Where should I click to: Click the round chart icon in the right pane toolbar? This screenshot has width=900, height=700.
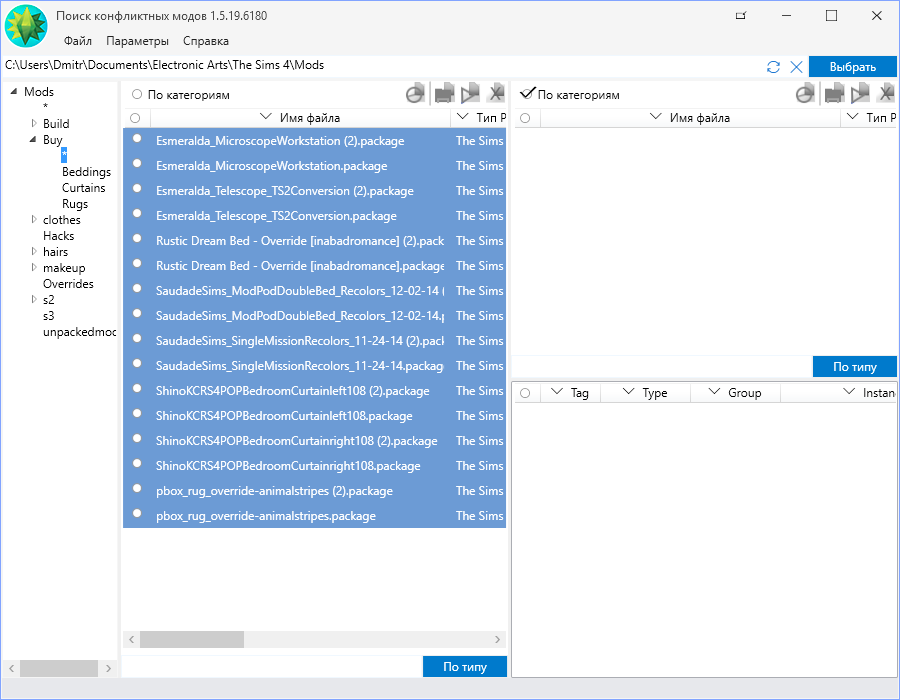(805, 94)
